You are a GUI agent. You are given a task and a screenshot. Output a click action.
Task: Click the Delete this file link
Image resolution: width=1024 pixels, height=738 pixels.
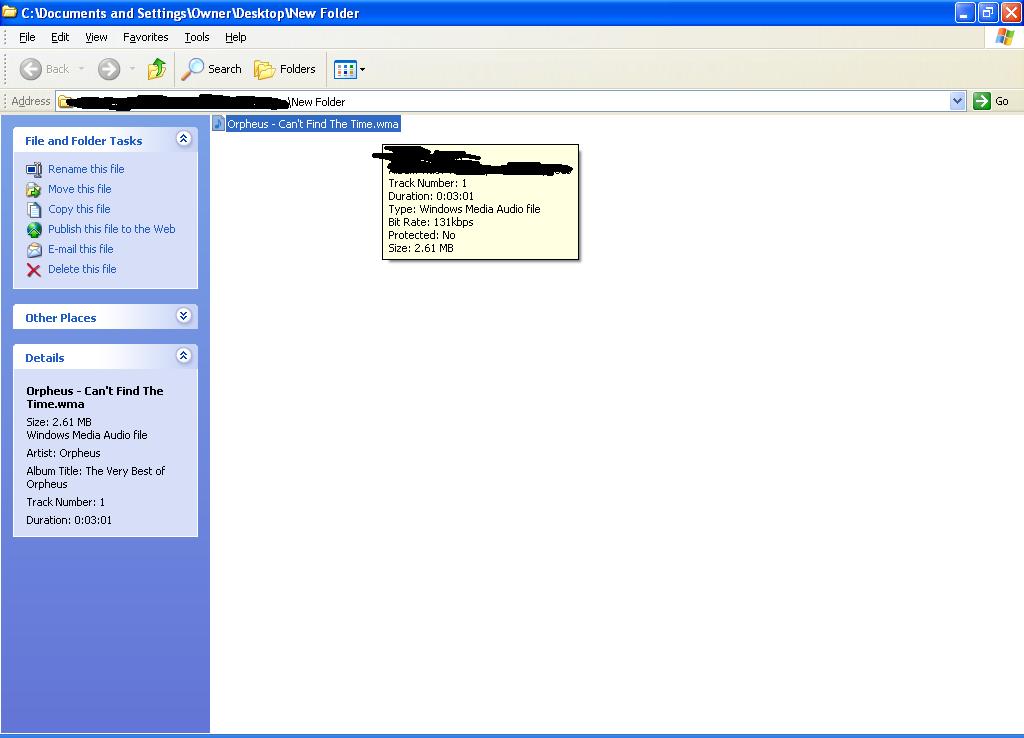[x=82, y=269]
